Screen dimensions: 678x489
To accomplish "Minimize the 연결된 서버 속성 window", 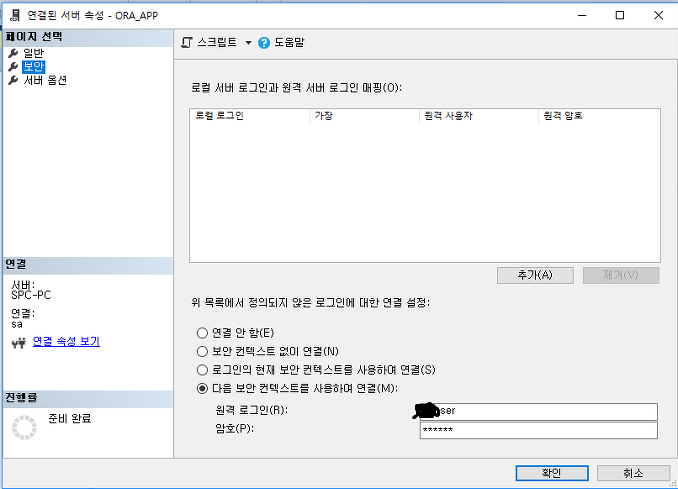I will (582, 15).
